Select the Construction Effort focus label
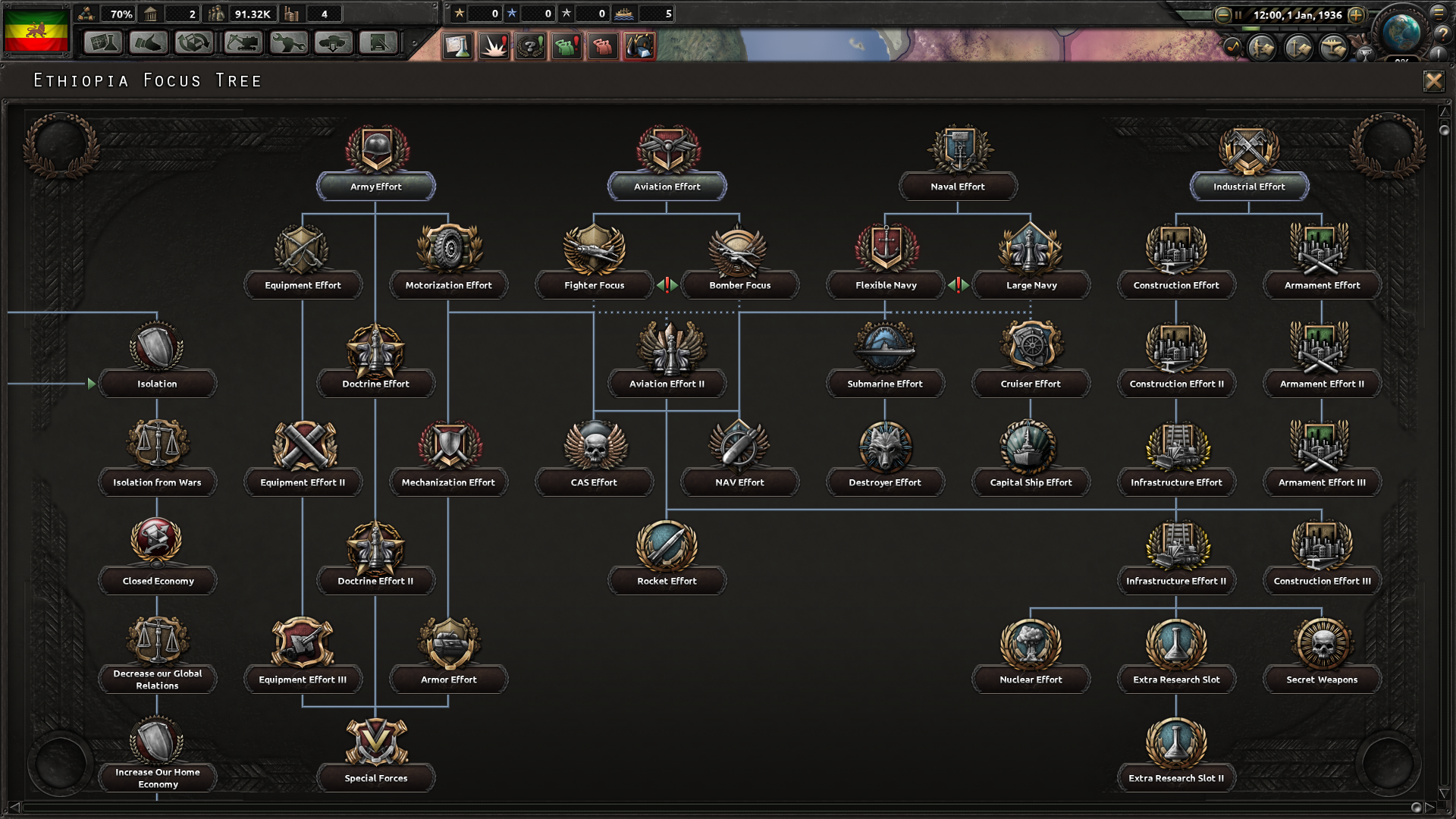The image size is (1456, 819). [x=1176, y=285]
